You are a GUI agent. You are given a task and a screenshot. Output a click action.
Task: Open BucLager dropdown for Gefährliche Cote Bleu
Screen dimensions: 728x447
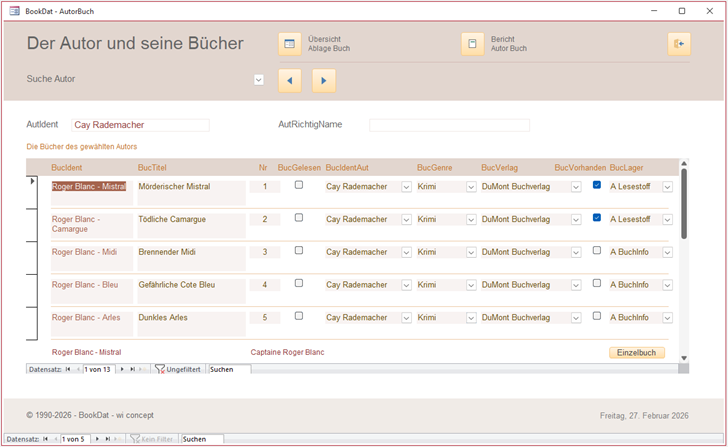(667, 285)
